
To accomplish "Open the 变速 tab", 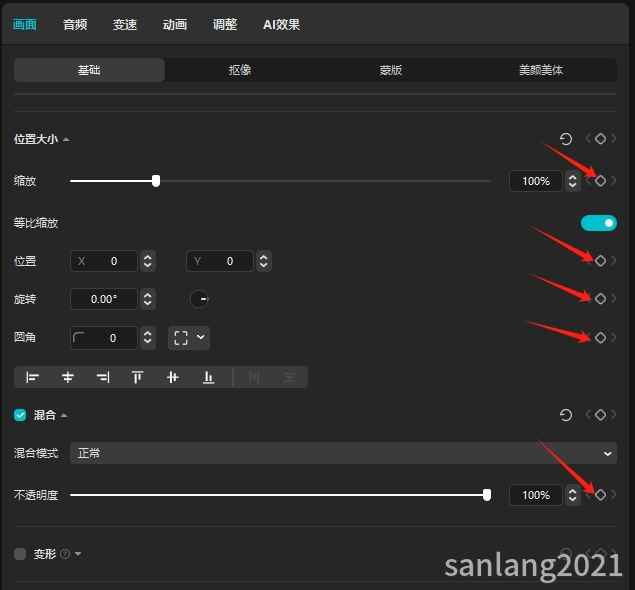I will [x=125, y=25].
